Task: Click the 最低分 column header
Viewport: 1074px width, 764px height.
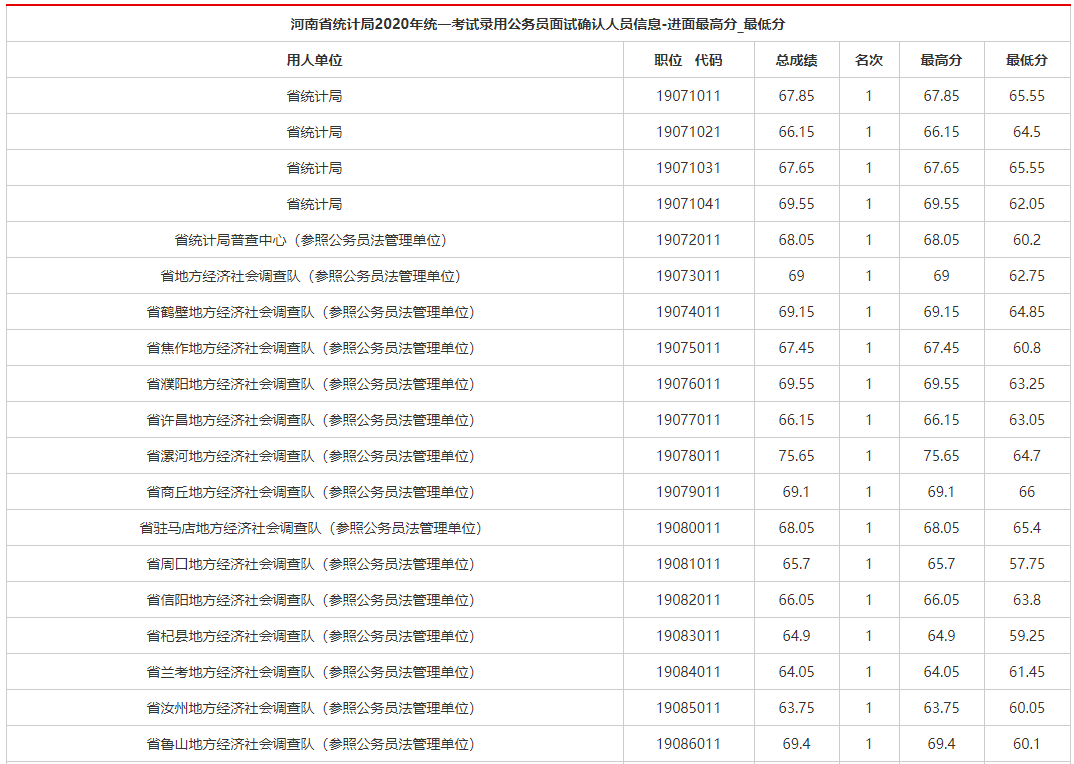Action: tap(1027, 60)
